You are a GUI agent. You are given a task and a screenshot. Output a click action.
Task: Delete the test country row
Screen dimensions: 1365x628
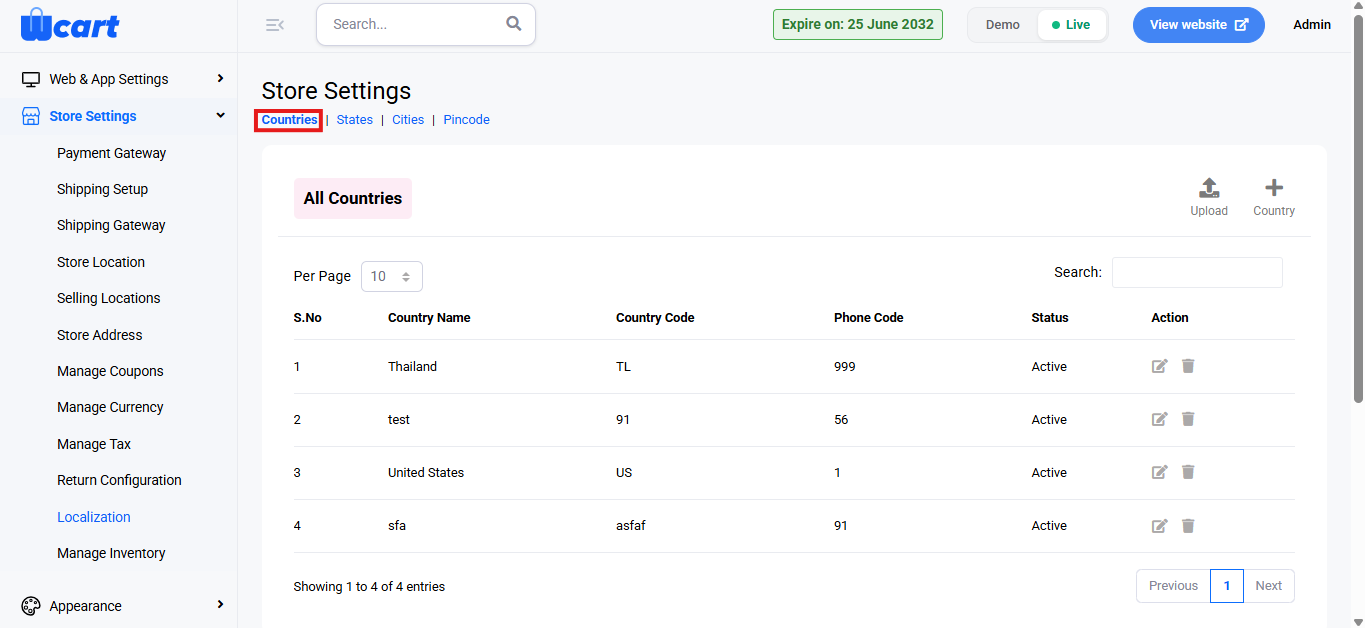1188,419
